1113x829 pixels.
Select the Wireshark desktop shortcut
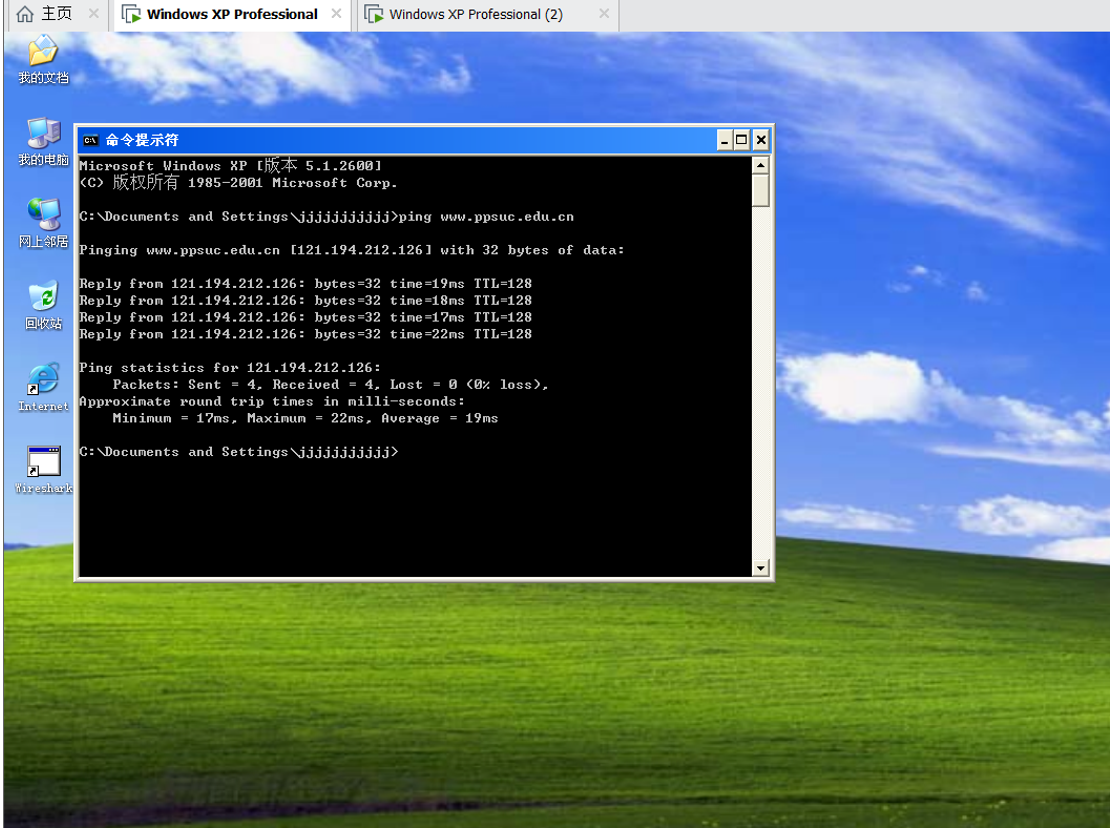tap(43, 470)
